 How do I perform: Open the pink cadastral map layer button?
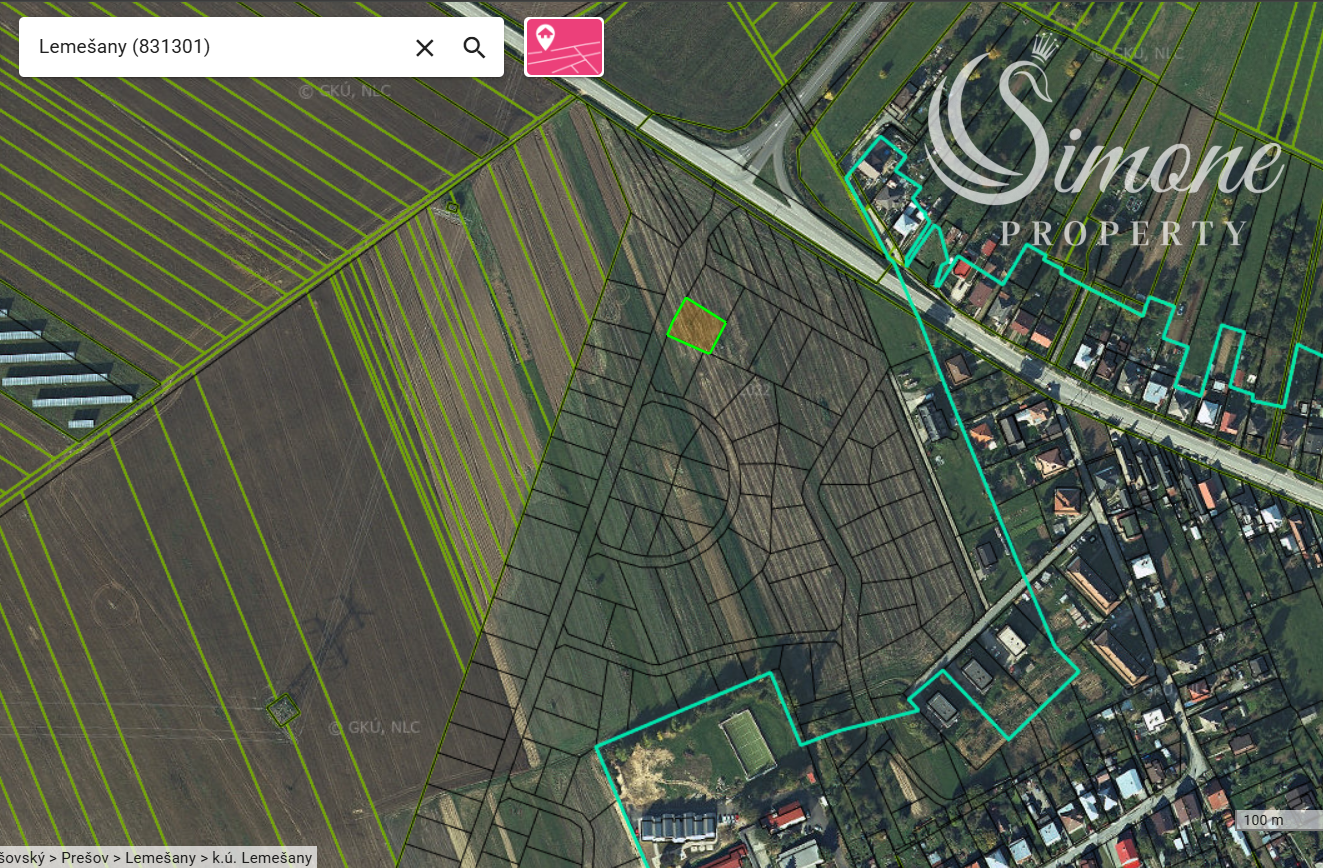[x=564, y=47]
